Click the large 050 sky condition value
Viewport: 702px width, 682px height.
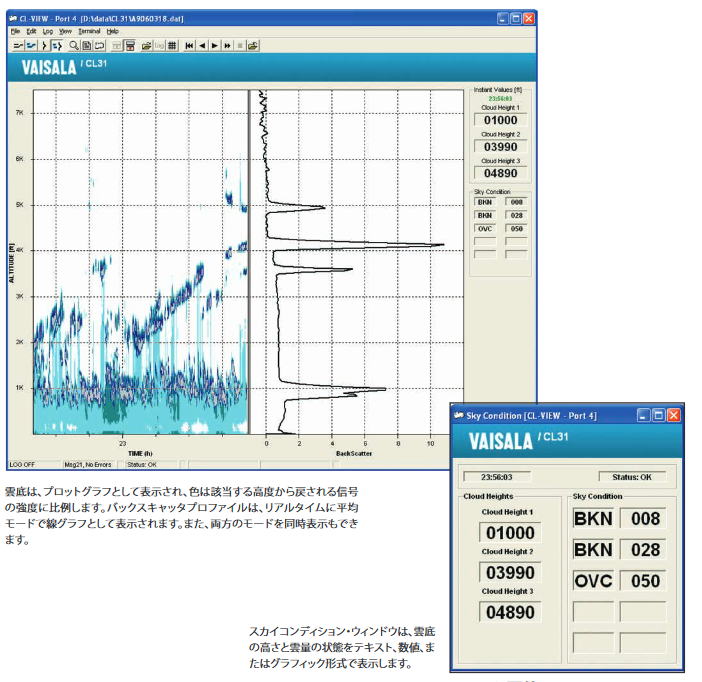[x=643, y=581]
